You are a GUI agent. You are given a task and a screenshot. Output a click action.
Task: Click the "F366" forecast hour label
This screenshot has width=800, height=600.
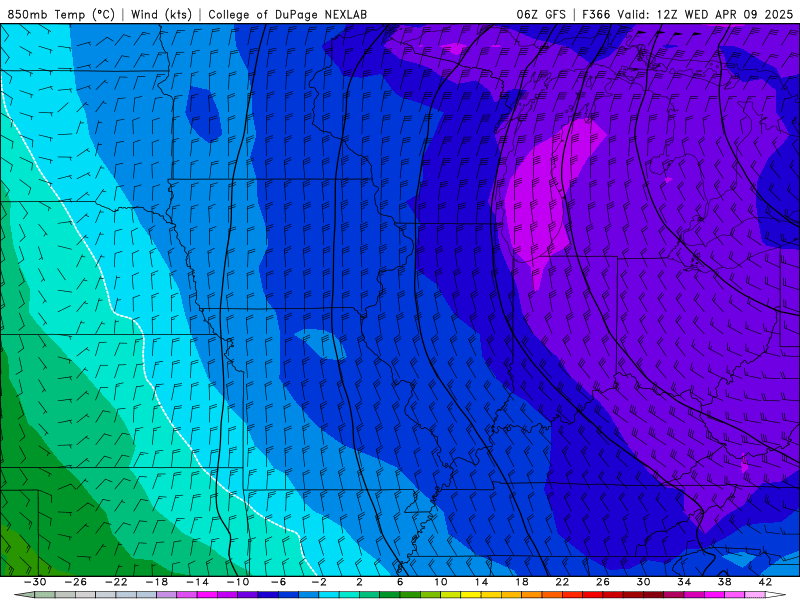[x=596, y=14]
